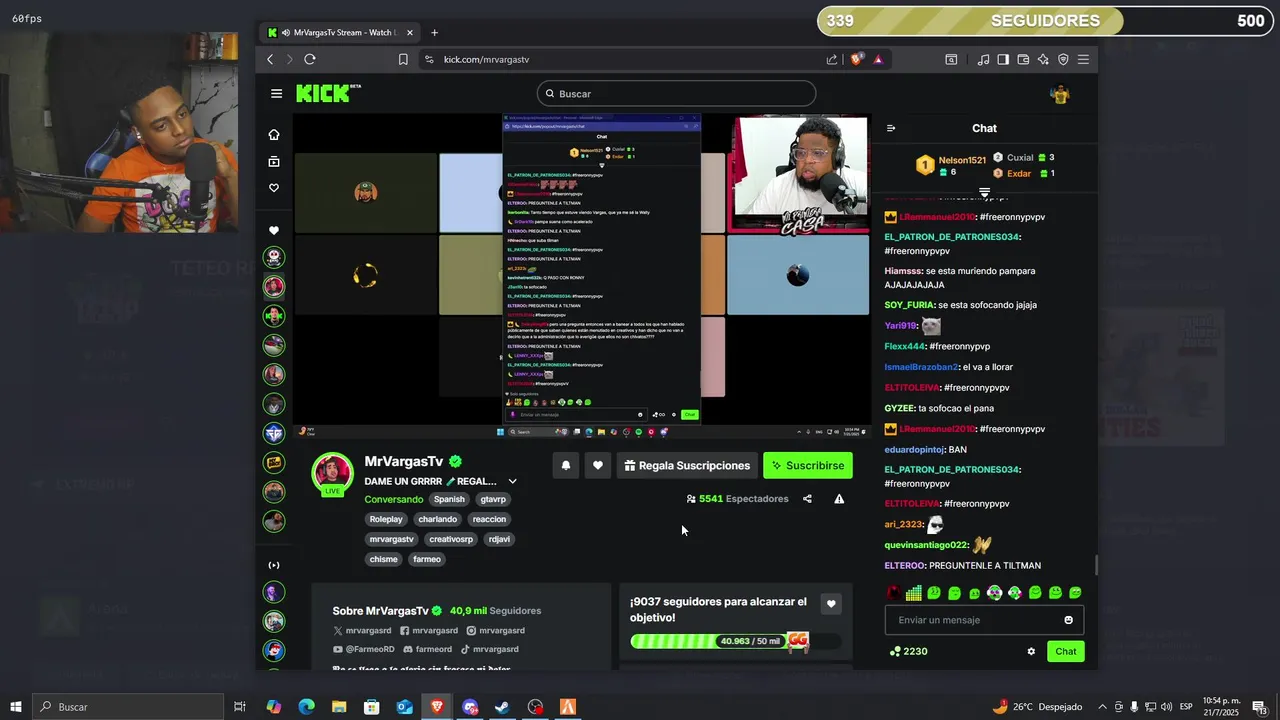The image size is (1280, 720).
Task: Click the Brave Shields lion icon
Action: pos(857,59)
